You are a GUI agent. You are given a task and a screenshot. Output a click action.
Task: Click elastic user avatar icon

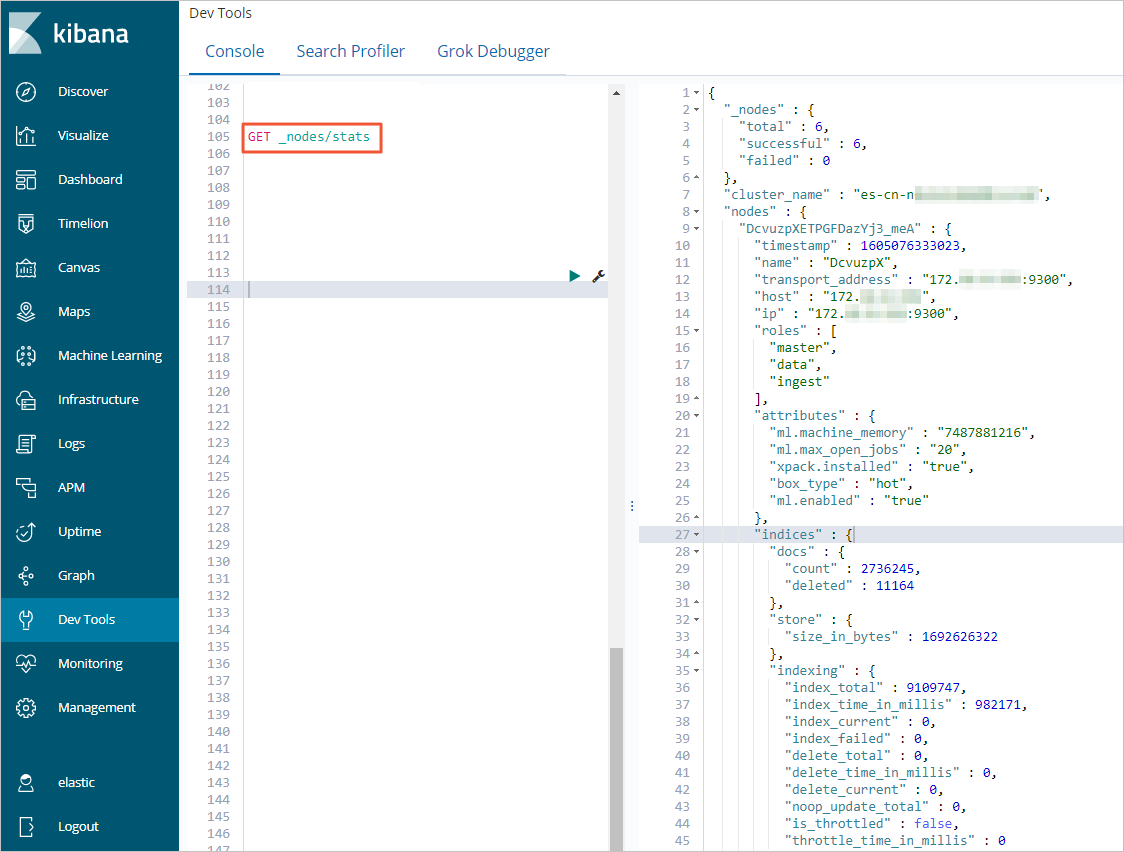[26, 782]
